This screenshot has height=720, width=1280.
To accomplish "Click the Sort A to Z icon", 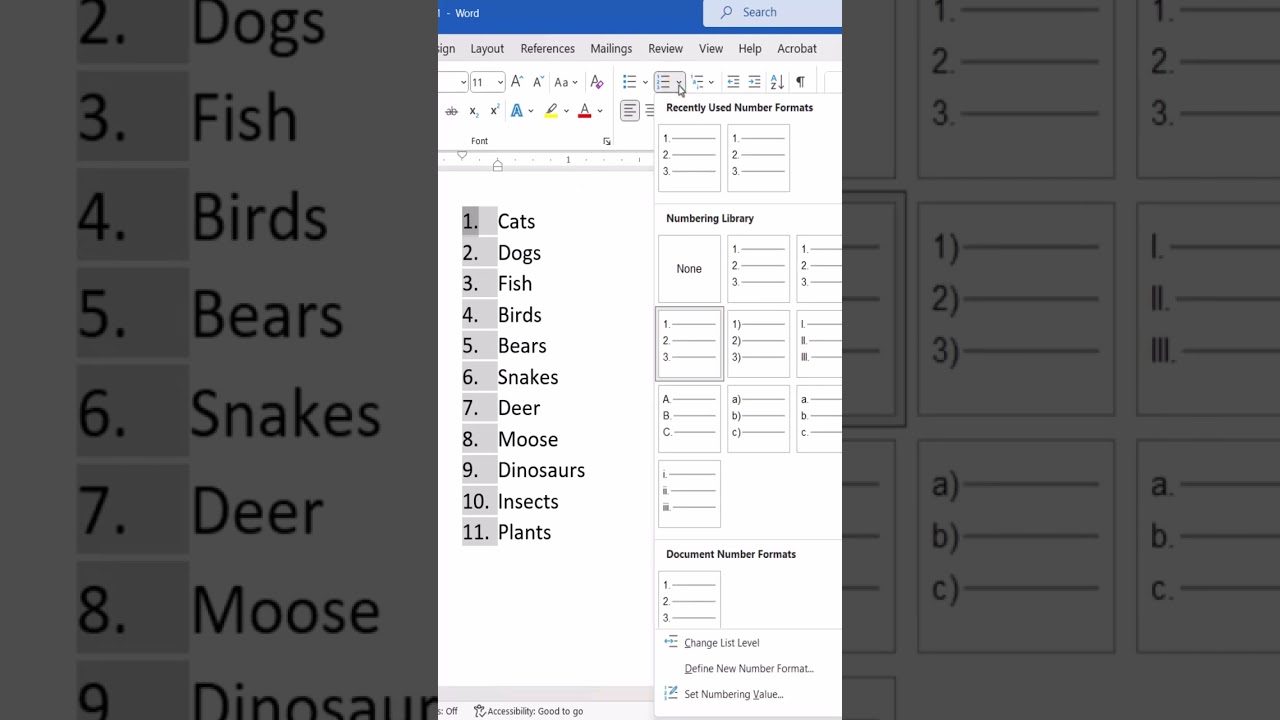I will click(777, 82).
